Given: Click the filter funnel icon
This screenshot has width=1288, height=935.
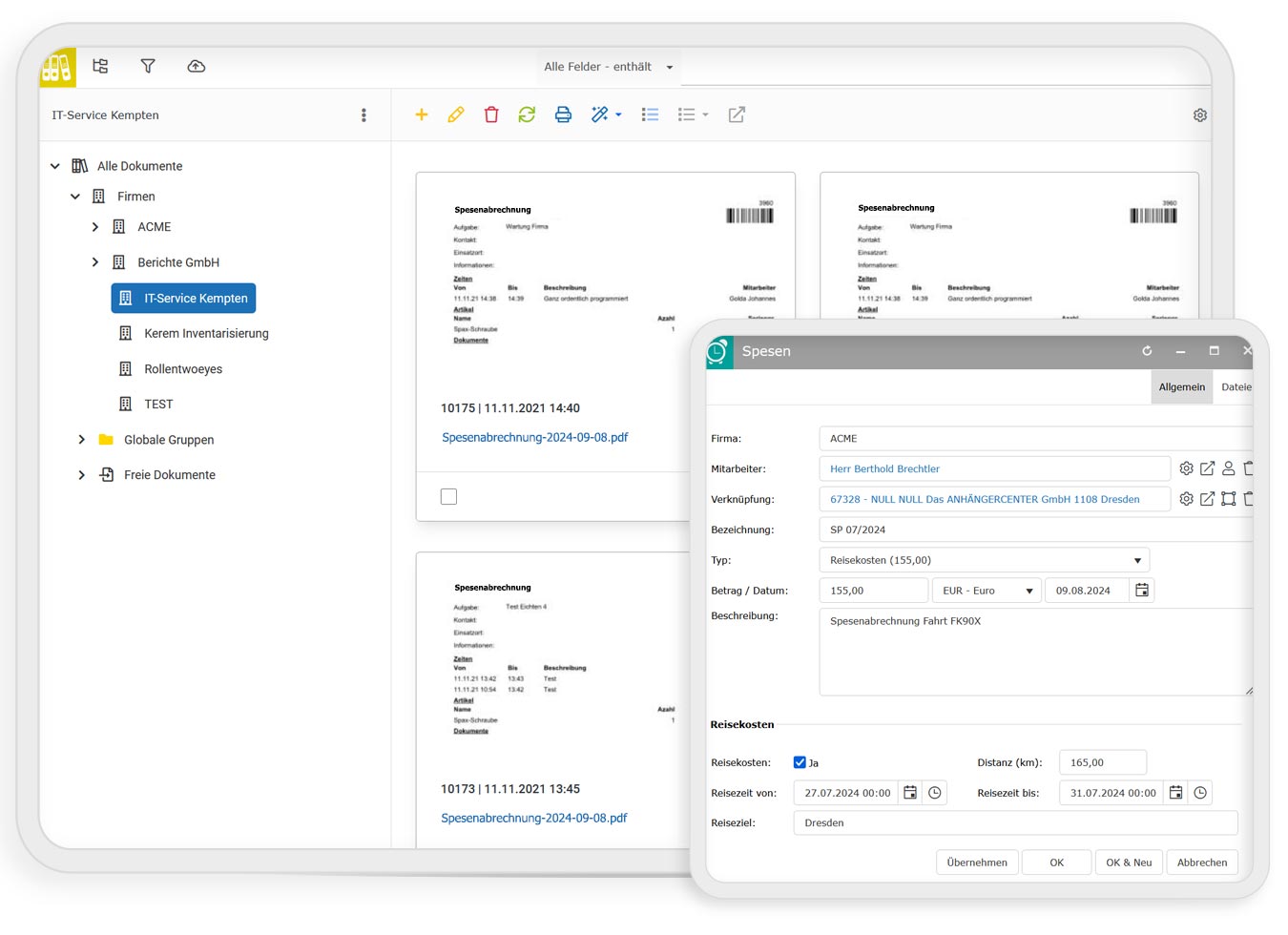Looking at the screenshot, I should pos(148,66).
